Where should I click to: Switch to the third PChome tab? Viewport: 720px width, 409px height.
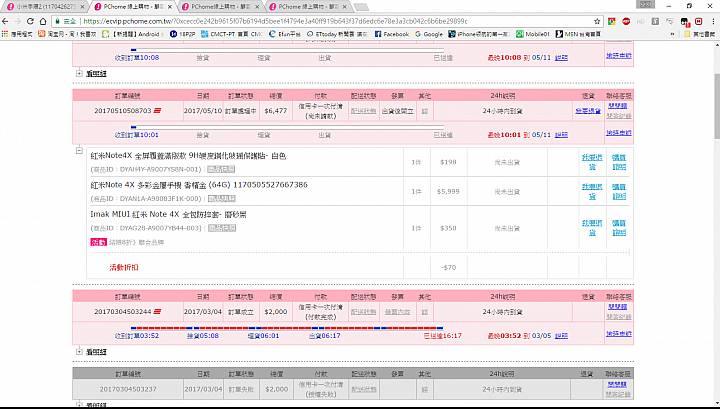[310, 6]
